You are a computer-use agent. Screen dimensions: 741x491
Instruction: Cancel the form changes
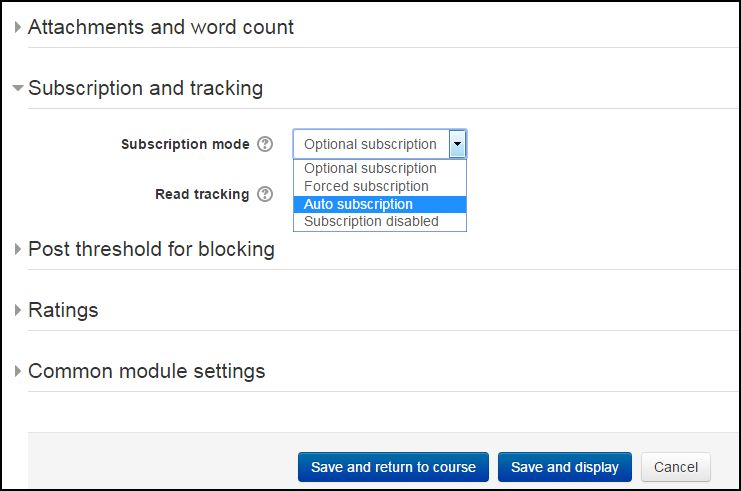pos(676,467)
